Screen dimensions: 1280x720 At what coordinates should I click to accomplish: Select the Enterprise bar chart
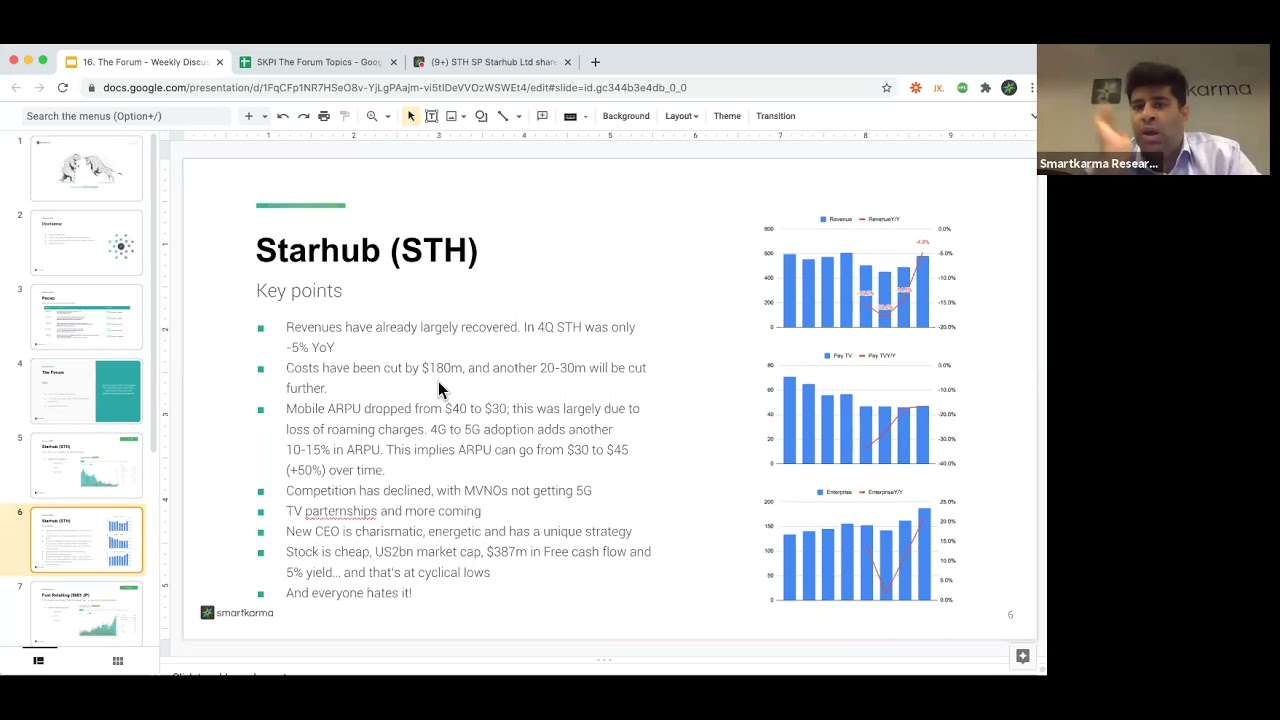tap(858, 546)
